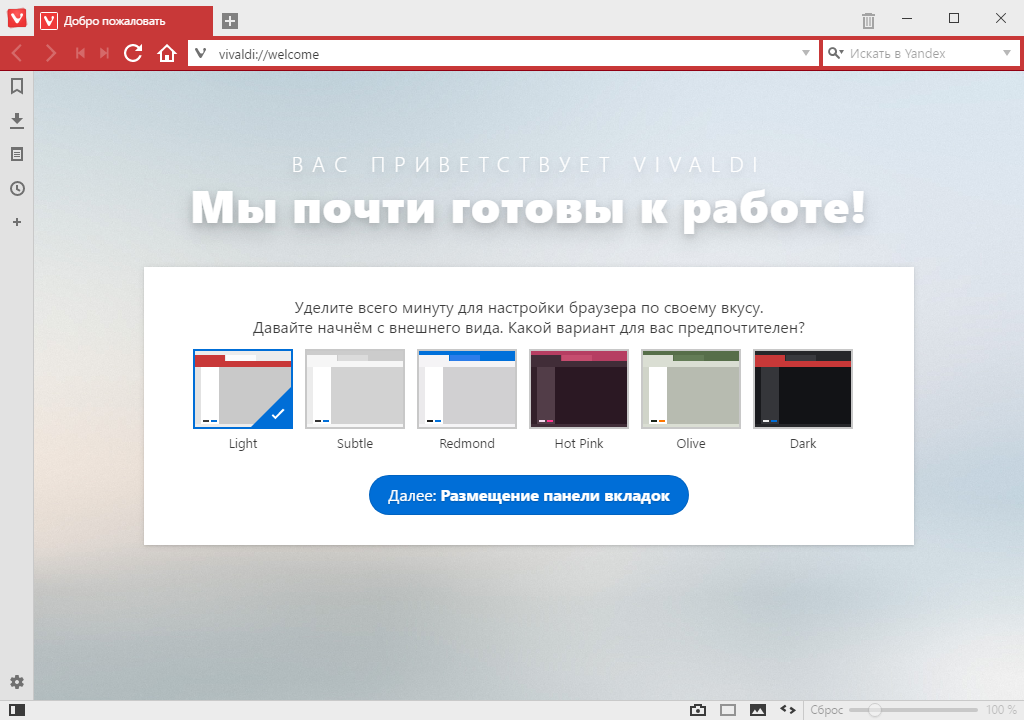Open Vivaldi settings gear icon
The height and width of the screenshot is (720, 1024).
tap(16, 682)
